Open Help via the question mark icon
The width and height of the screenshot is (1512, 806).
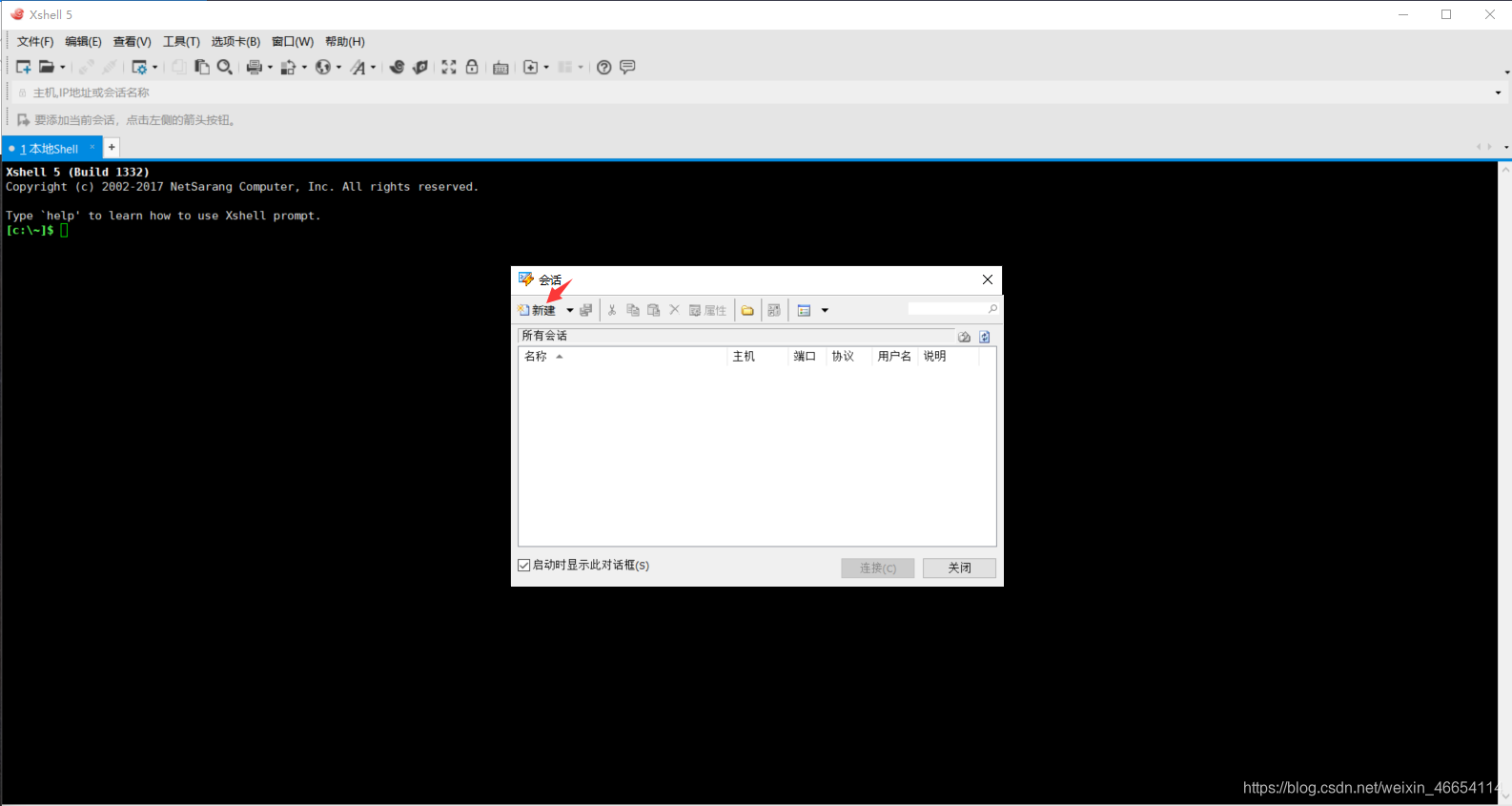point(603,67)
